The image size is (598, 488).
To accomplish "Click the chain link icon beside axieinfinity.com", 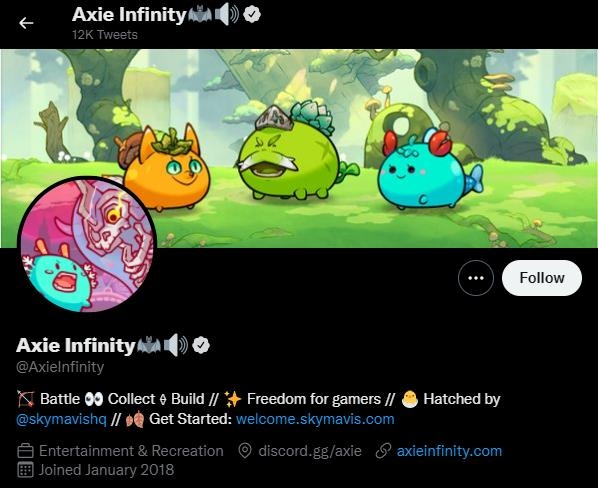I will (x=383, y=451).
